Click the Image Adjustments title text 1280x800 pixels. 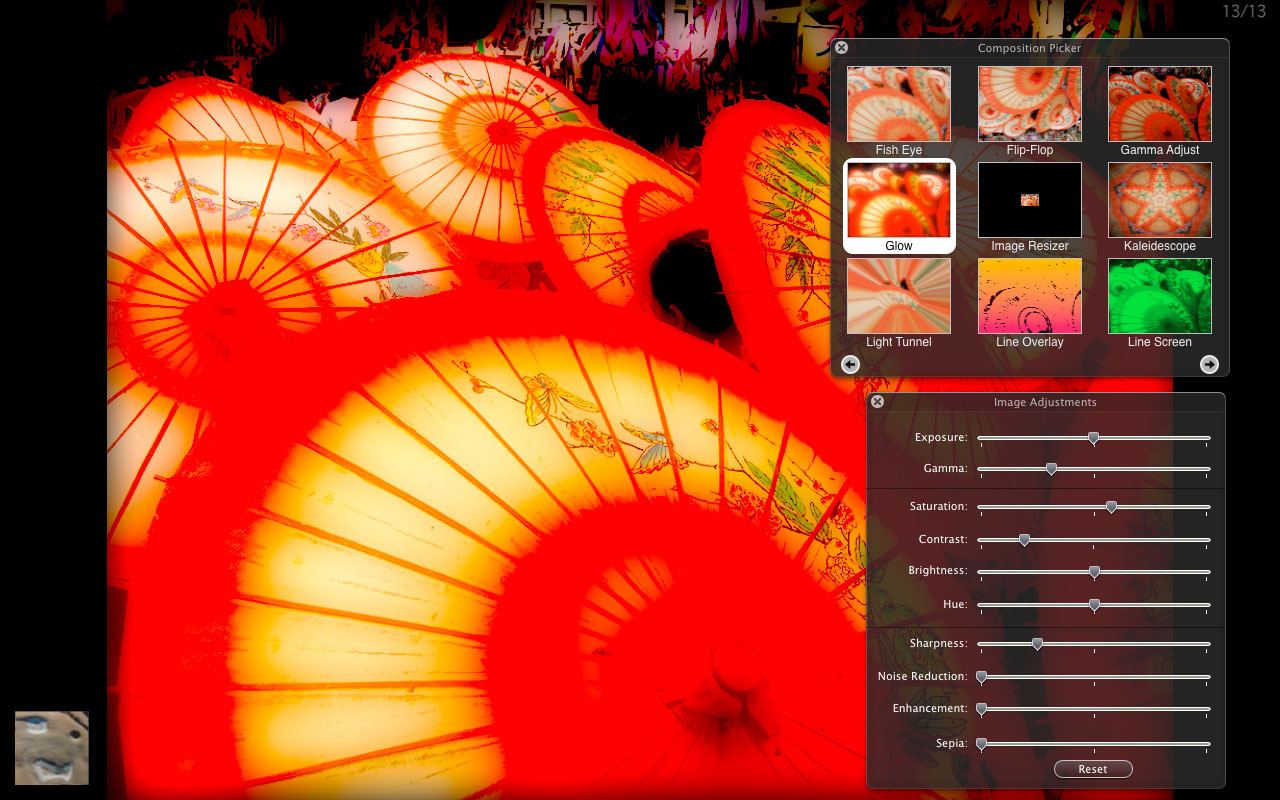tap(1045, 402)
